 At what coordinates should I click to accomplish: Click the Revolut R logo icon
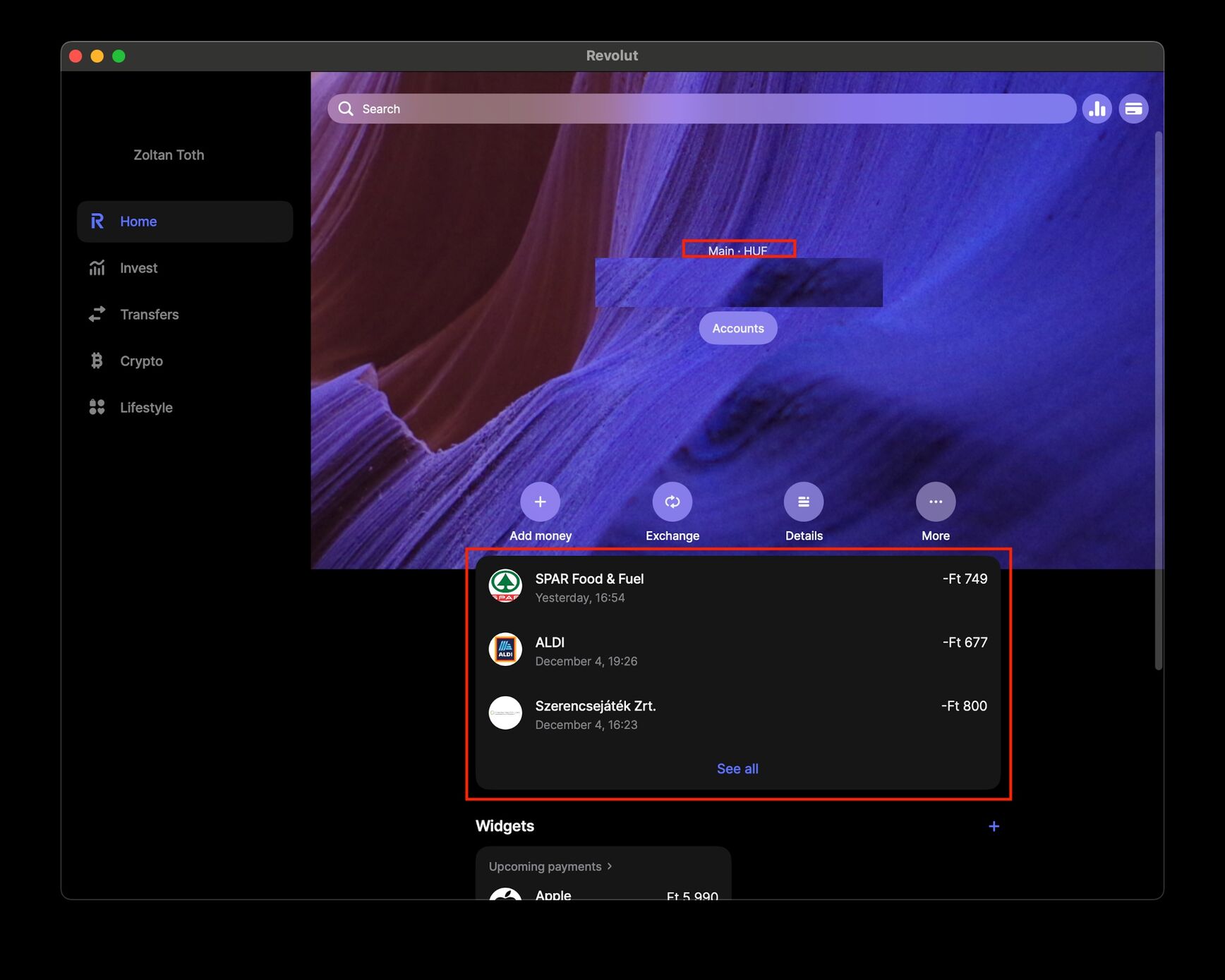click(x=97, y=222)
